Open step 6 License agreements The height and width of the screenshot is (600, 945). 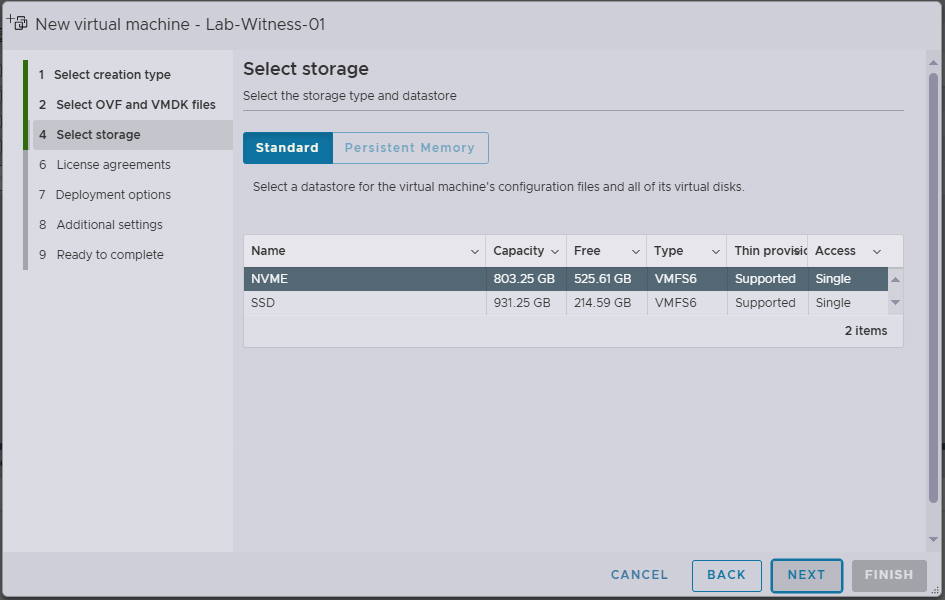(113, 165)
